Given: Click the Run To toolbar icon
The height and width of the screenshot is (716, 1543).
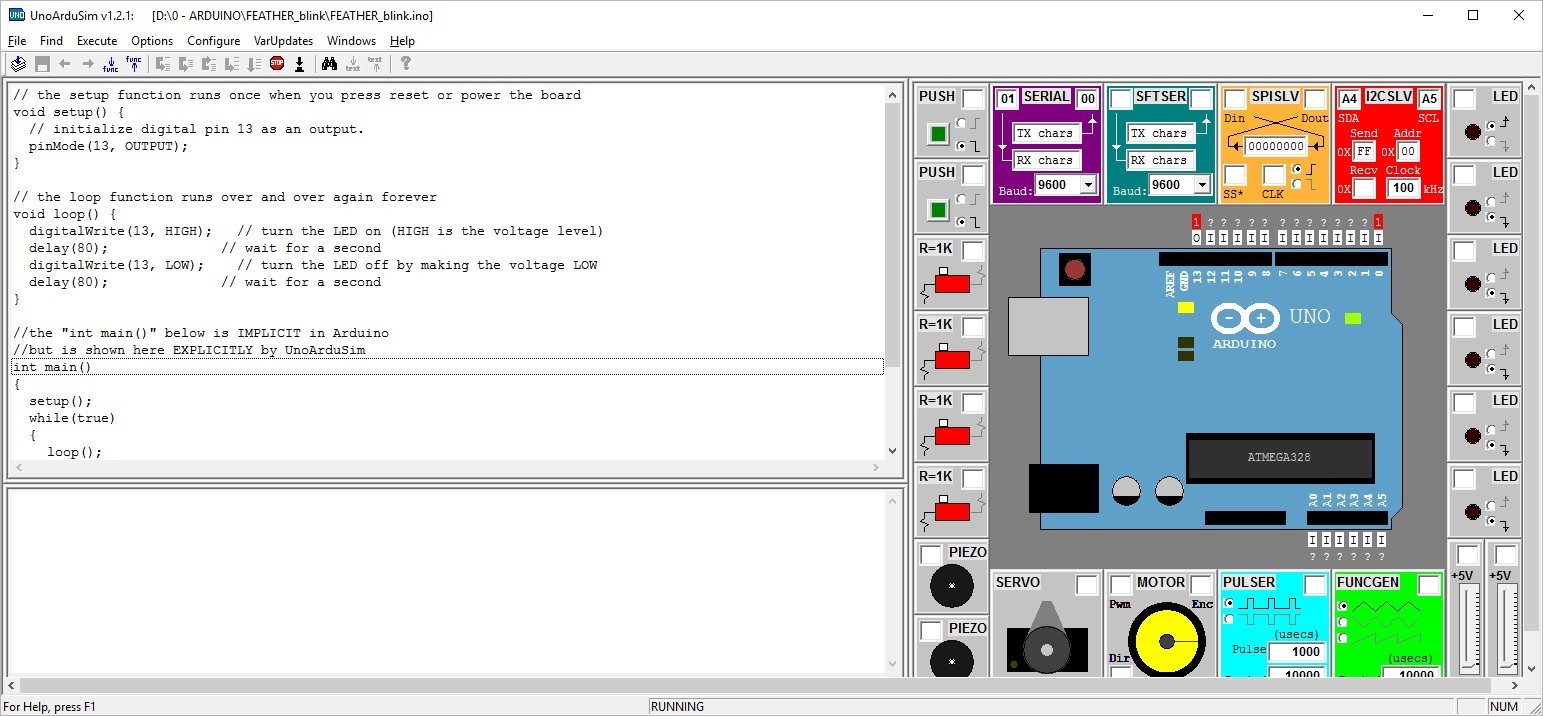Looking at the screenshot, I should pos(232,64).
